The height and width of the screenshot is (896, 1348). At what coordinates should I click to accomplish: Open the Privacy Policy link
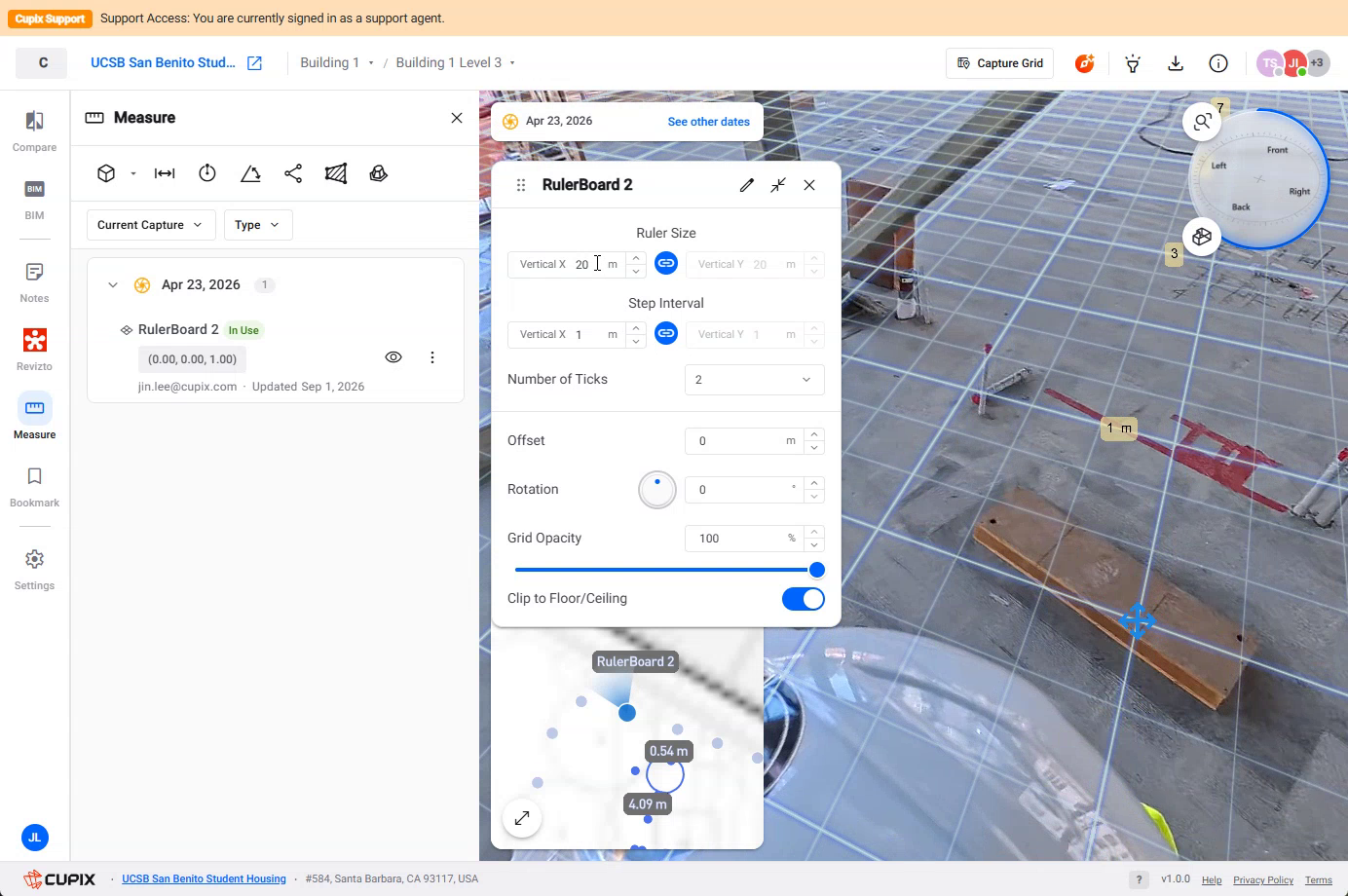(1263, 880)
